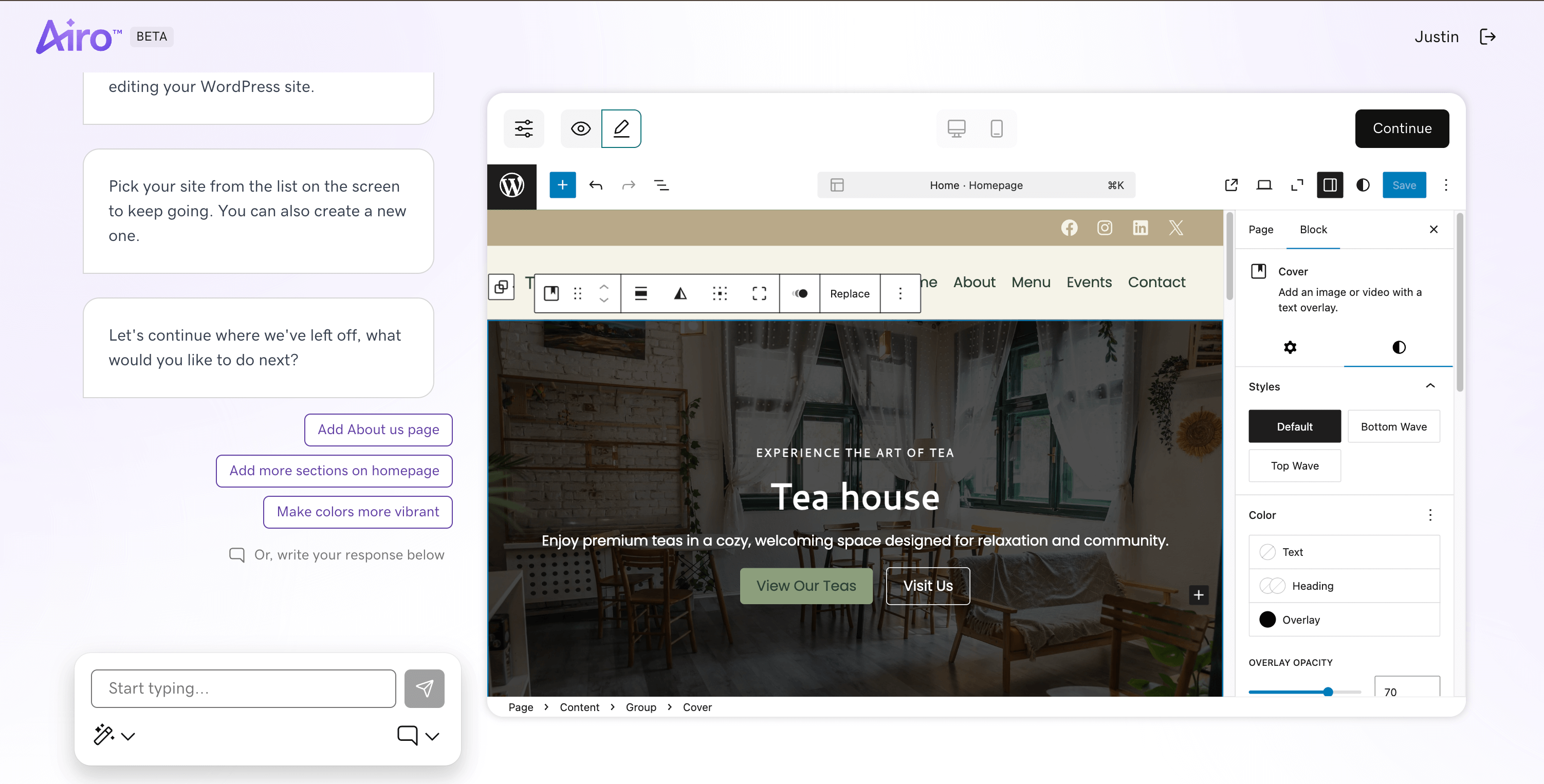Viewport: 1544px width, 784px height.
Task: Click the Add About us page suggestion
Action: 378,430
